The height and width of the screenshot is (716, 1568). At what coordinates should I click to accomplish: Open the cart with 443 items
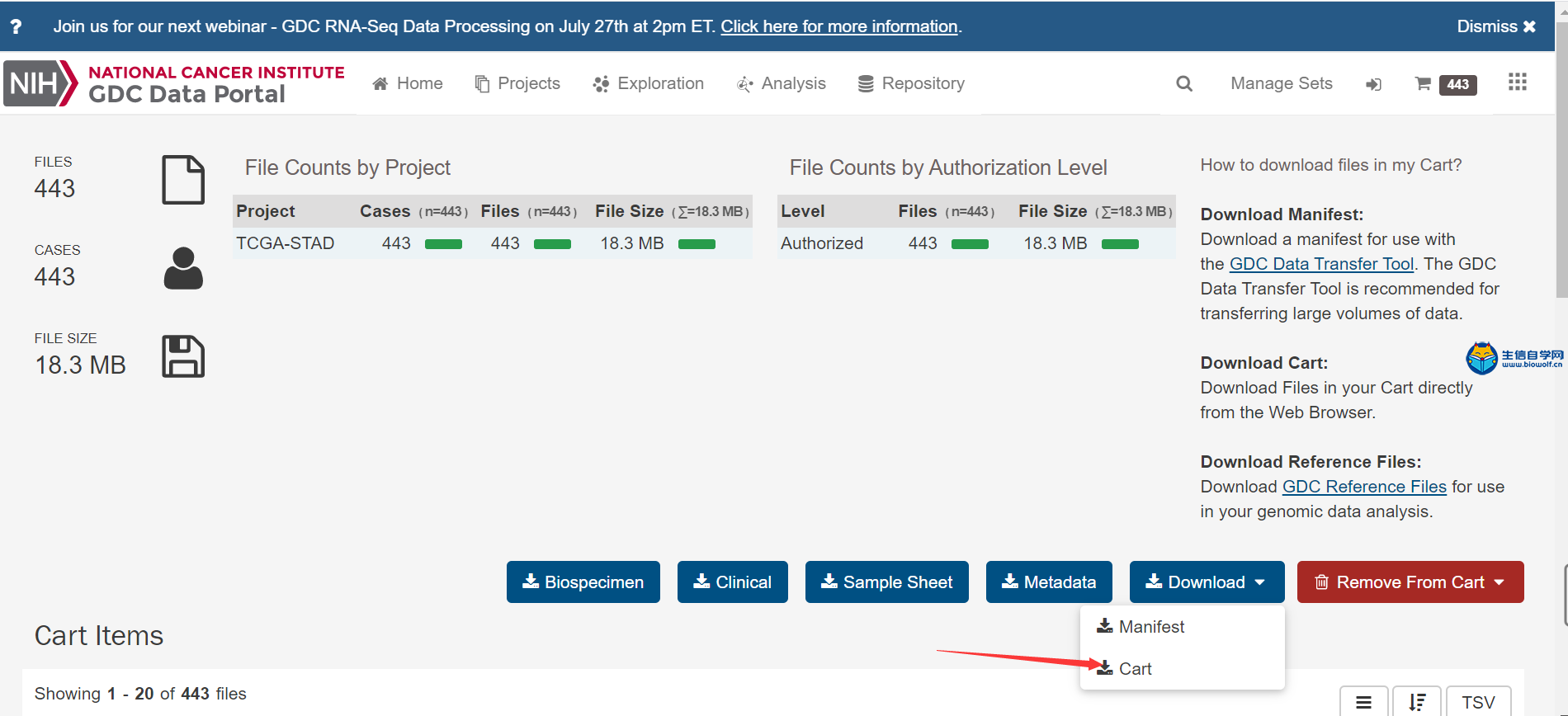1446,84
